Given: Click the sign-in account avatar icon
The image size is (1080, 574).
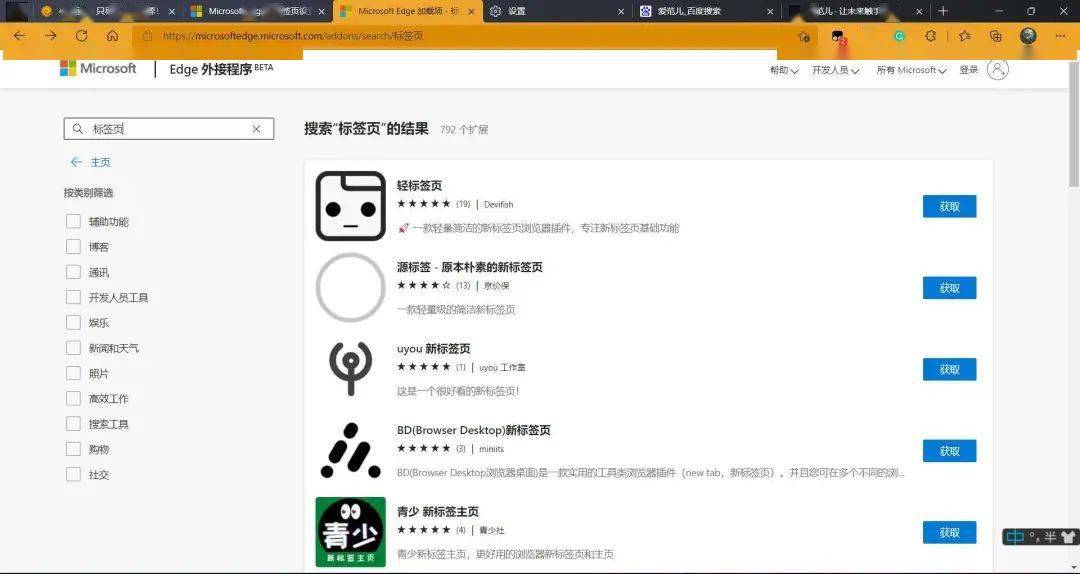Looking at the screenshot, I should 998,69.
